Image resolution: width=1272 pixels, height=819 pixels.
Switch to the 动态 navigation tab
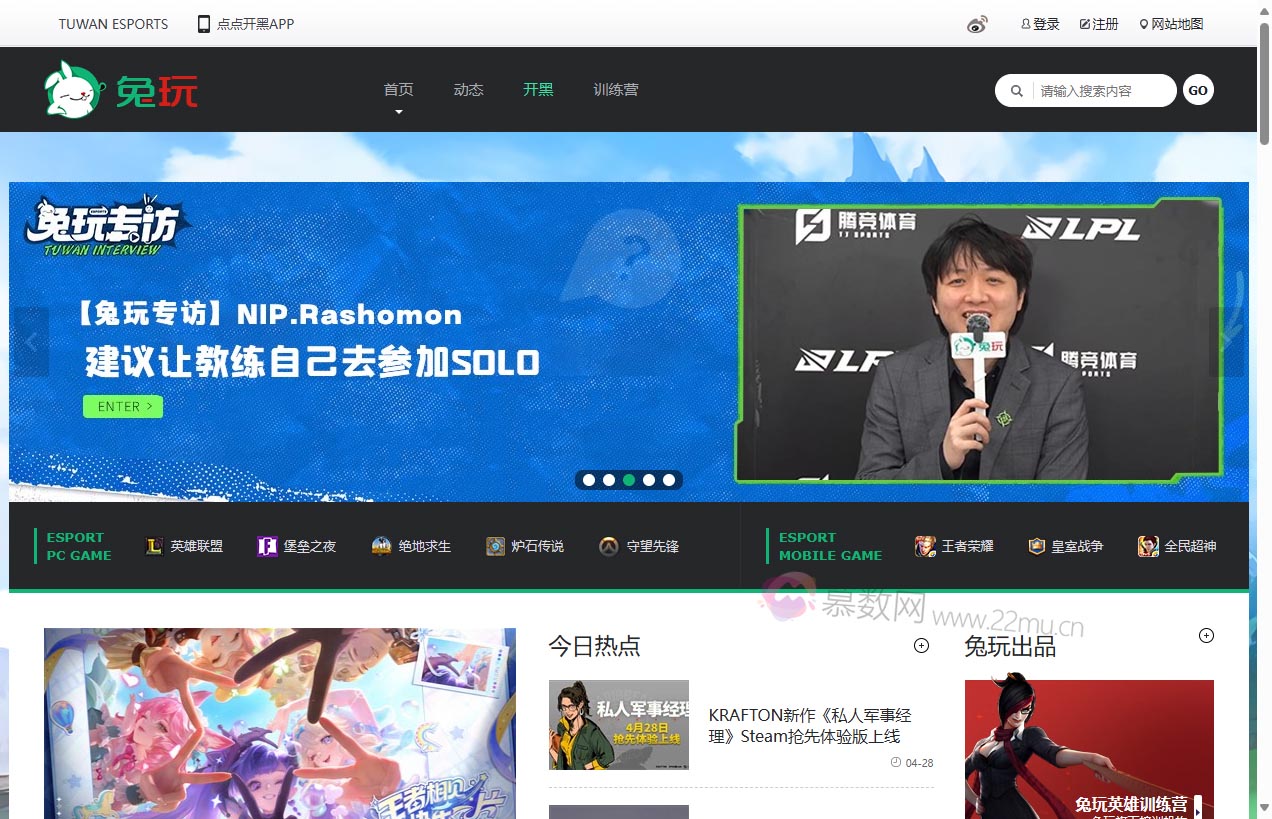tap(468, 88)
